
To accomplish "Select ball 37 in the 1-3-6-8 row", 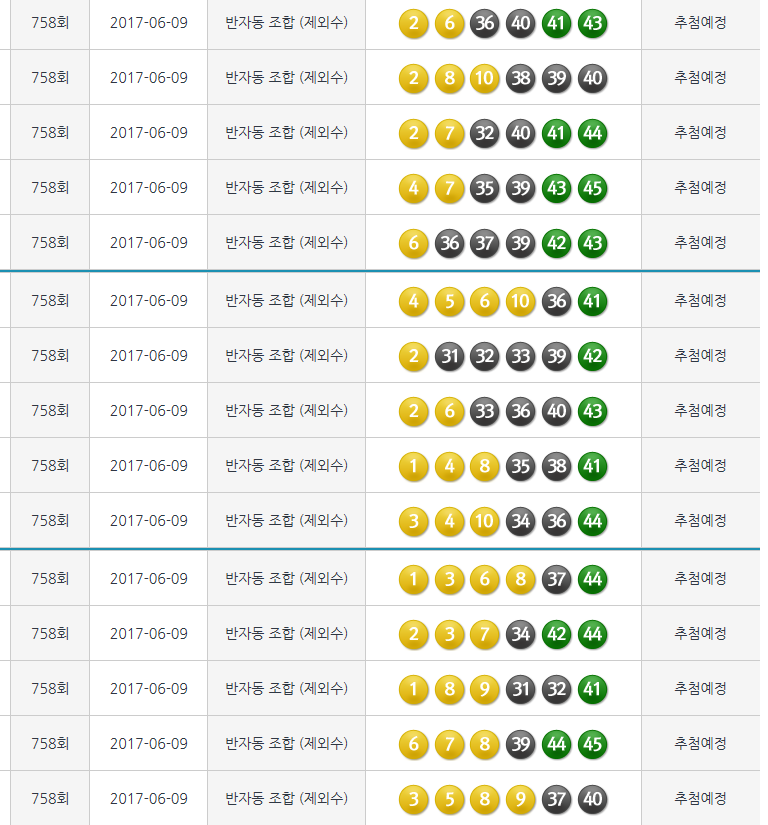I will click(557, 579).
